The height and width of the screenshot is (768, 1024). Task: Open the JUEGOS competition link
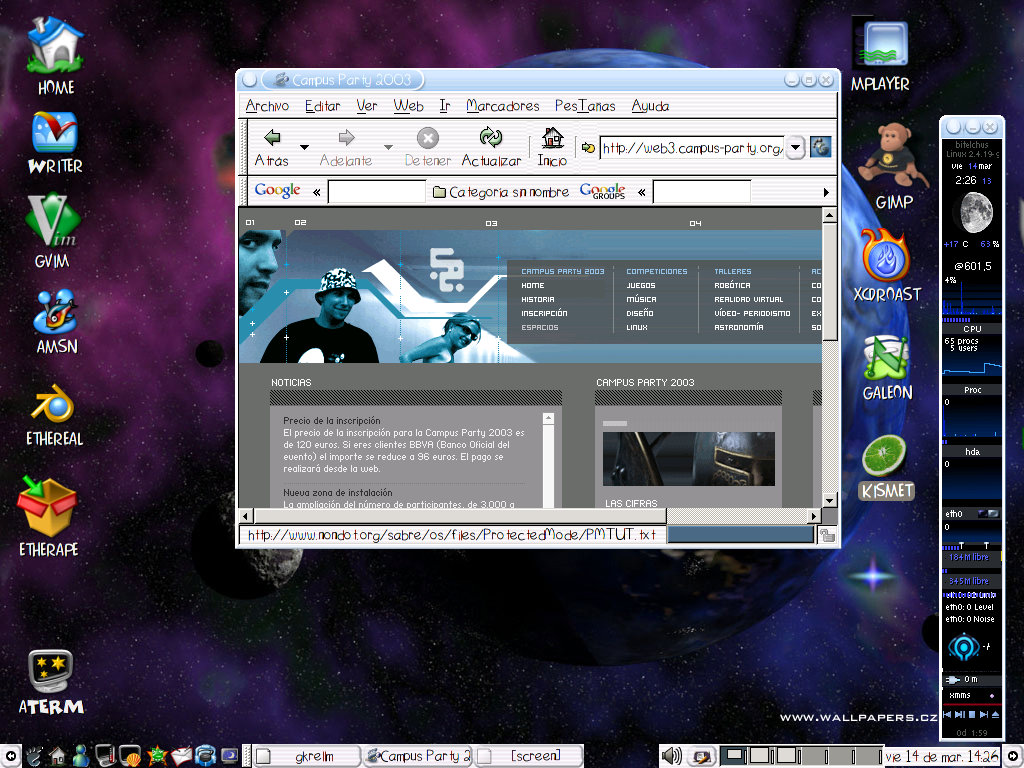641,285
